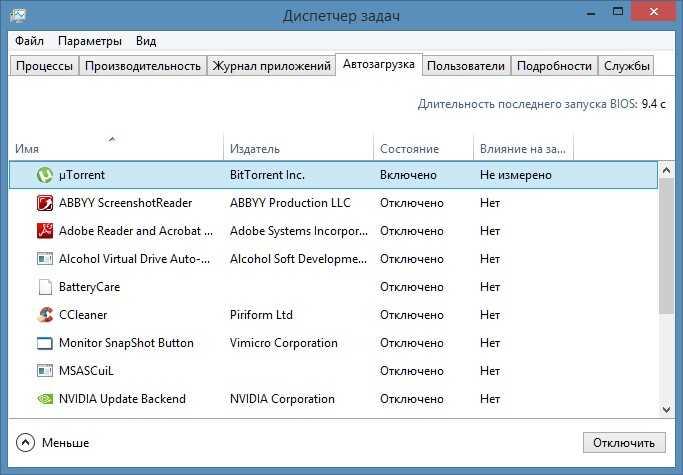Click the Task Manager title bar icon

coord(17,15)
